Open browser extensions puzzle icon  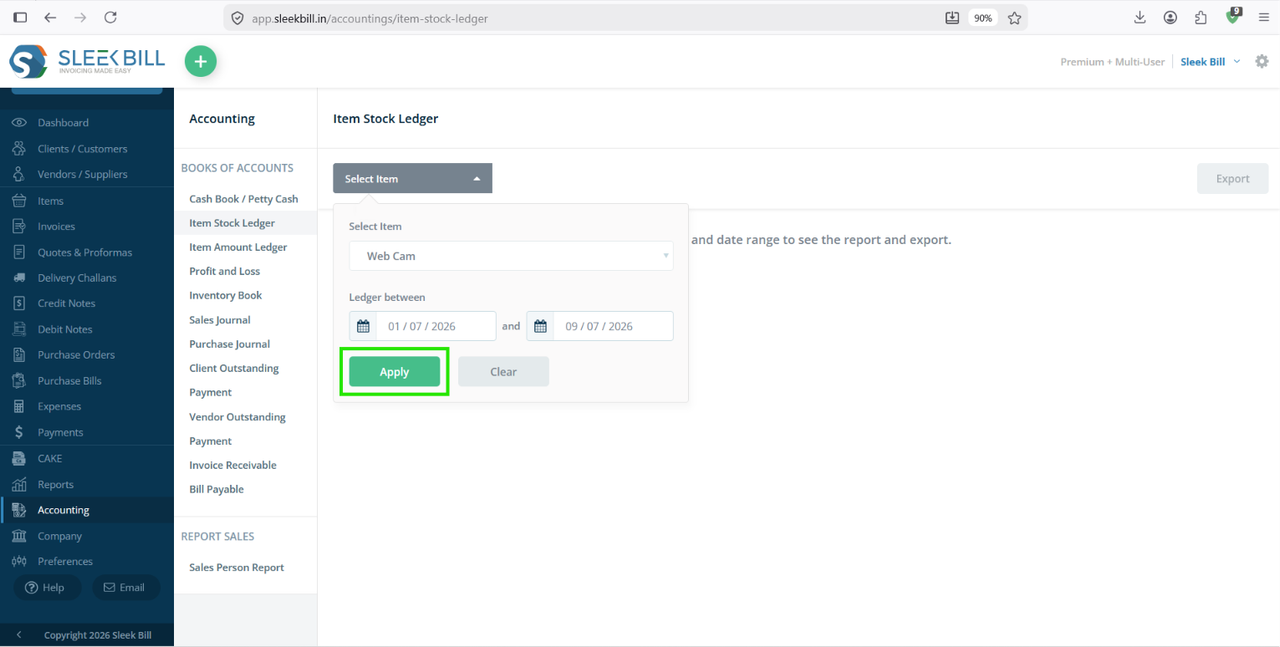coord(1201,18)
